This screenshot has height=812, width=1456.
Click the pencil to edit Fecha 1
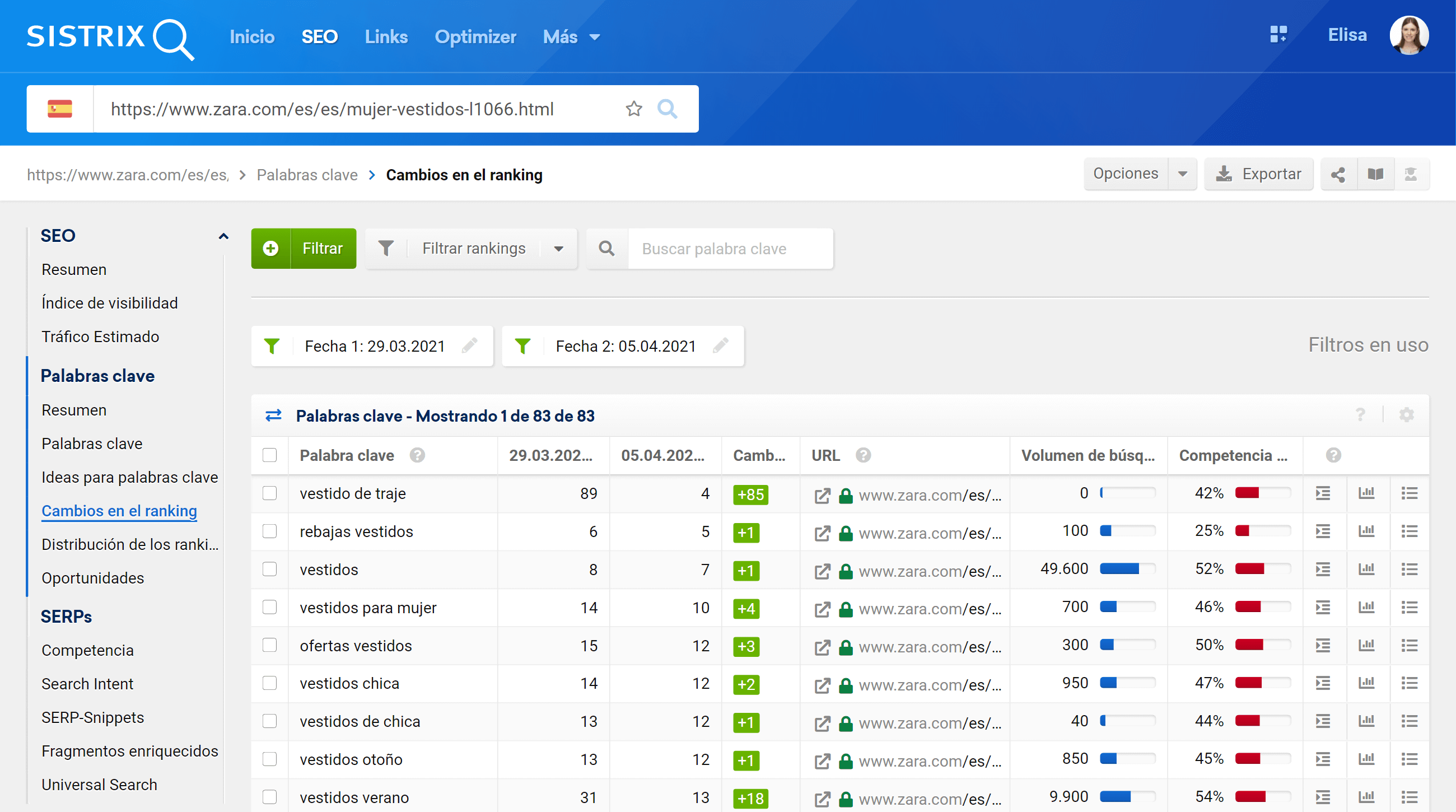[469, 346]
